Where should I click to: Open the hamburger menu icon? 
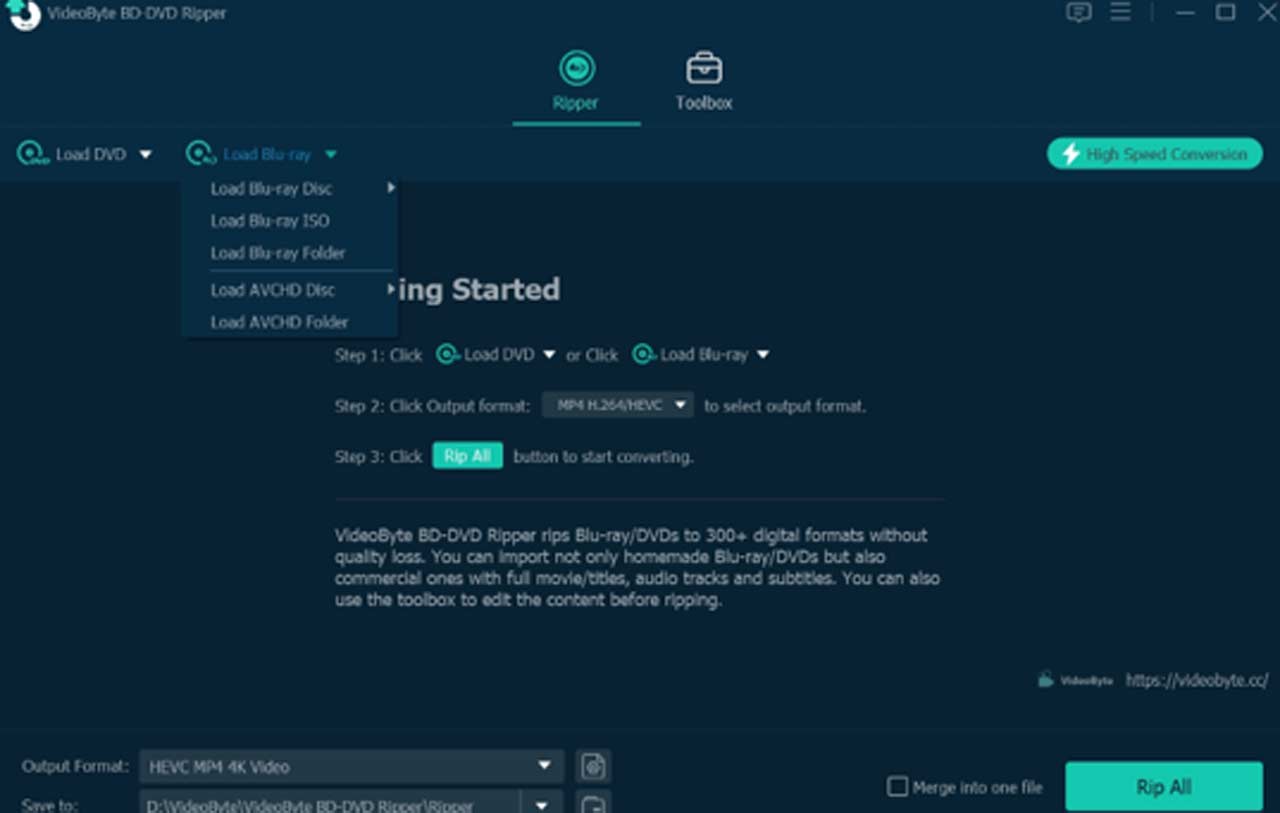[x=1121, y=13]
